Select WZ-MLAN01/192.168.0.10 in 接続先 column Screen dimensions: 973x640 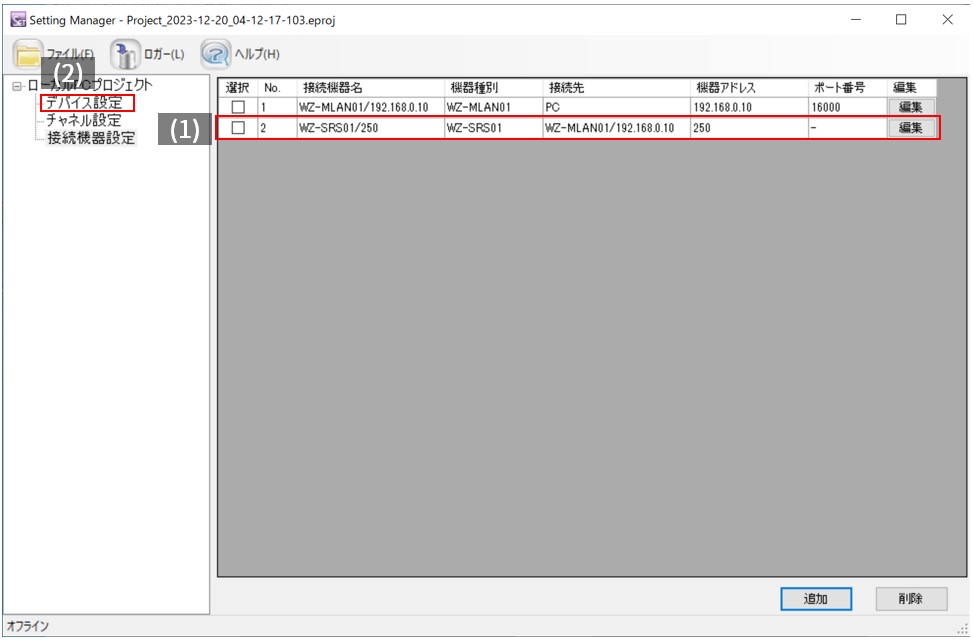[616, 127]
